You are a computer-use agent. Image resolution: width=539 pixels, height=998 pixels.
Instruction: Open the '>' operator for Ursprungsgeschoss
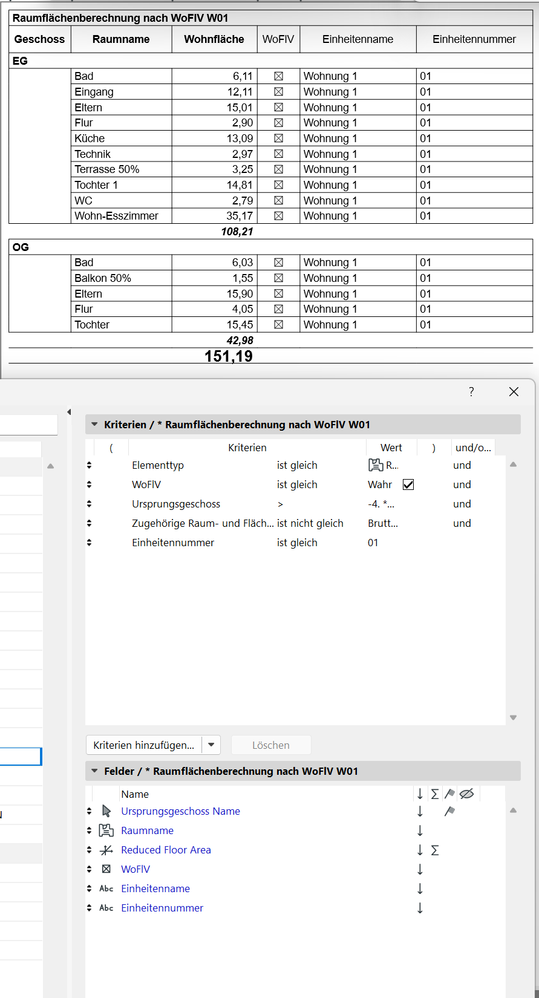pos(279,504)
